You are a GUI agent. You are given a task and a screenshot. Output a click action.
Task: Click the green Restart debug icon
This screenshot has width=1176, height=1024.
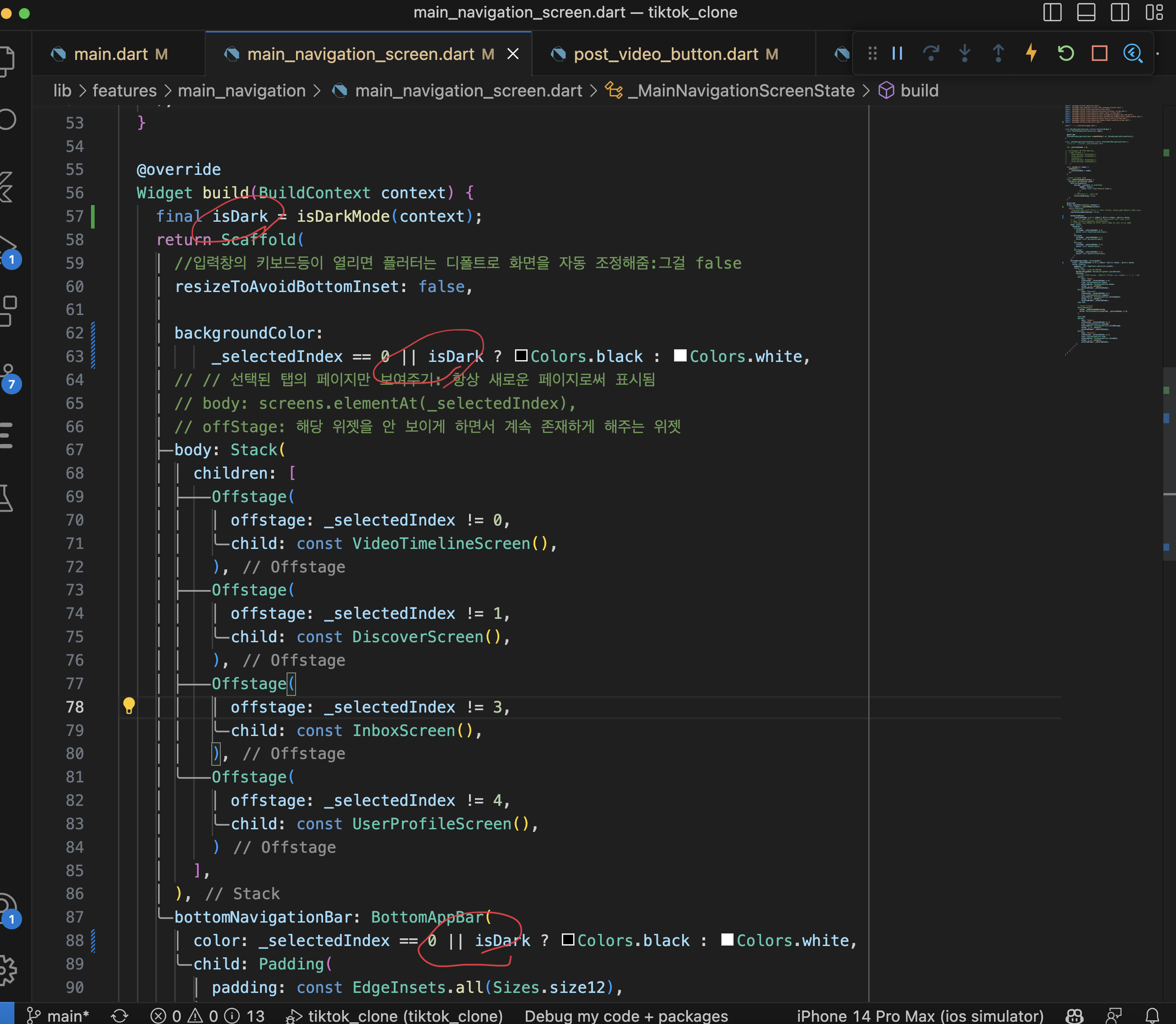pos(1066,54)
